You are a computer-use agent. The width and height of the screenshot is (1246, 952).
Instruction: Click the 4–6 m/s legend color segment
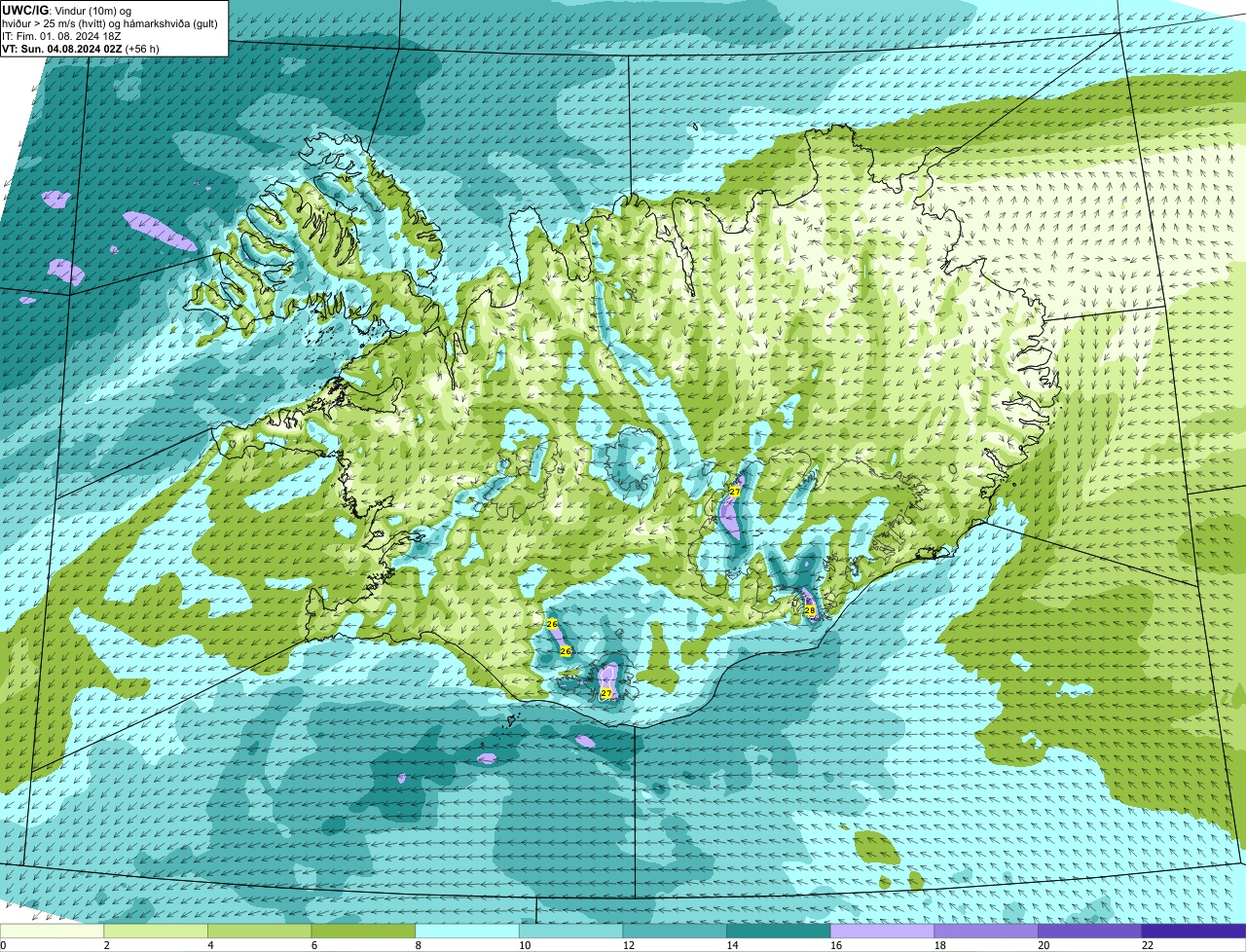260,931
